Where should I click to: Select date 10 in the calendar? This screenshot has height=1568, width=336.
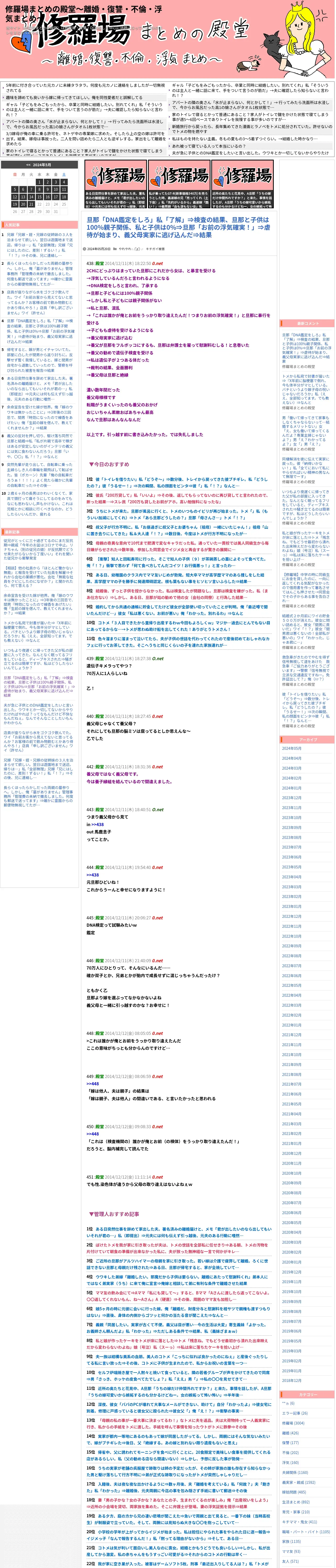point(55,189)
